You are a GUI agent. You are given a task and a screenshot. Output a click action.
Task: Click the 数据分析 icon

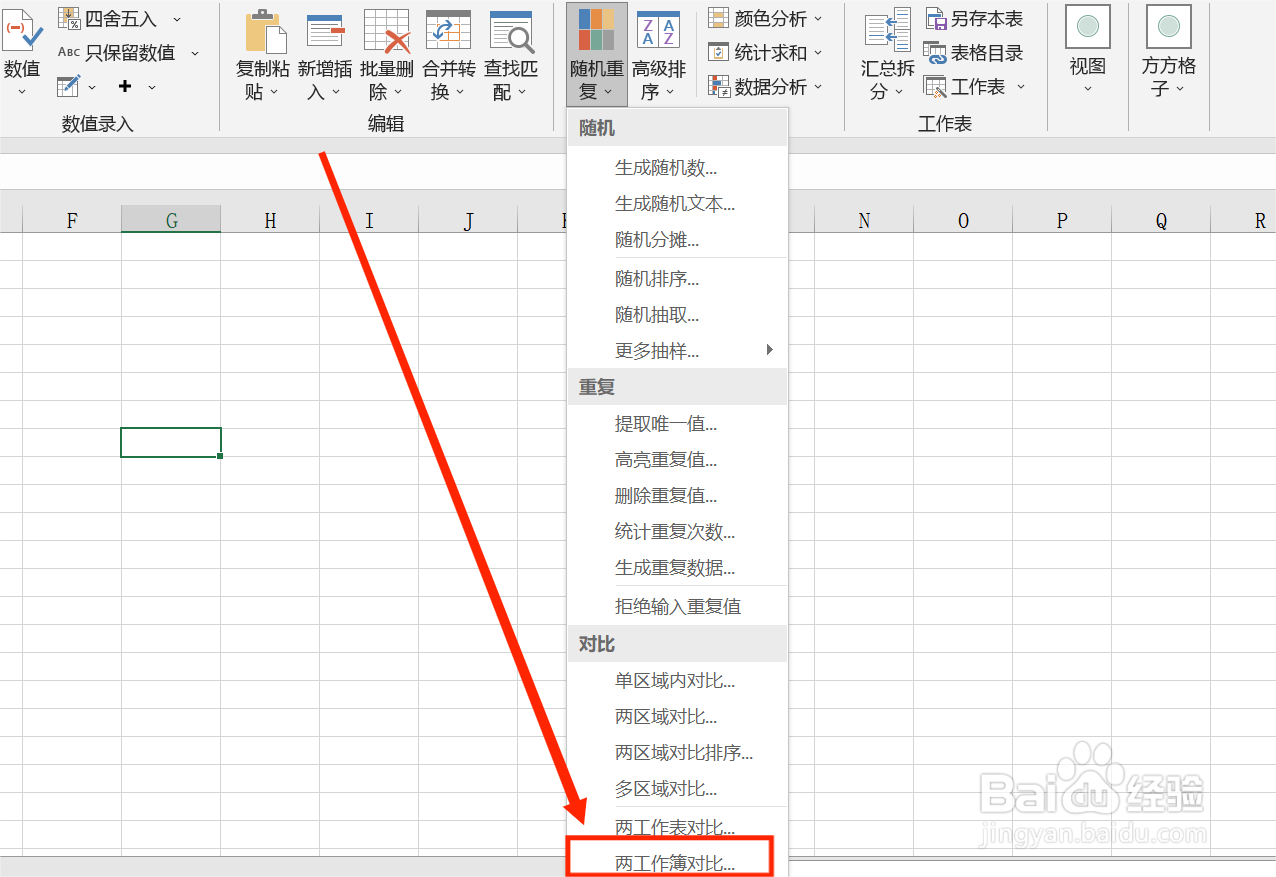(719, 86)
